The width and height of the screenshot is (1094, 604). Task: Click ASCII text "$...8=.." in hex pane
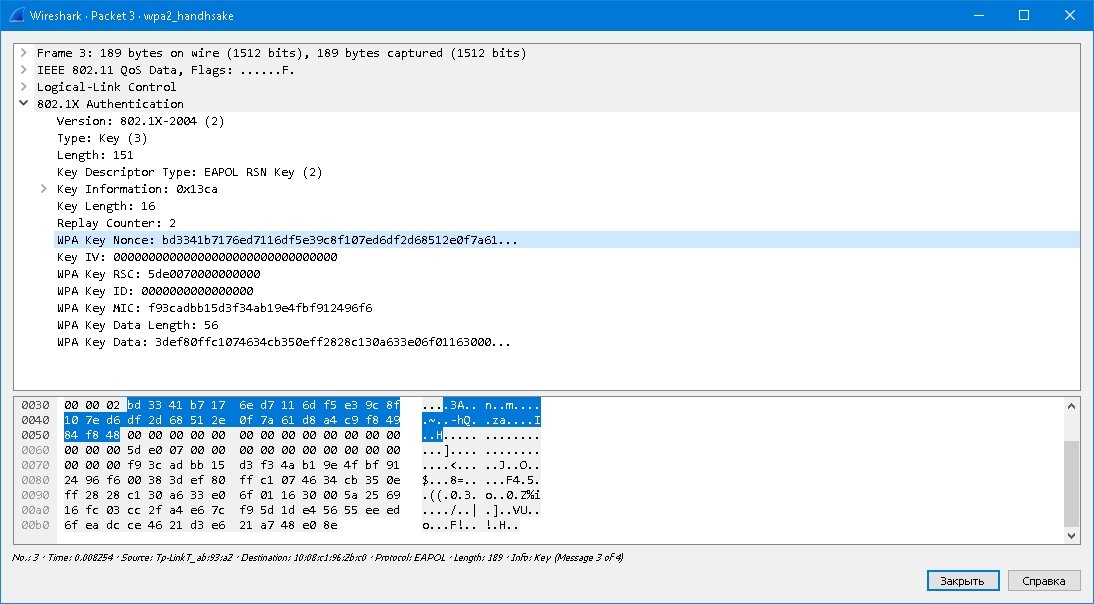(449, 480)
